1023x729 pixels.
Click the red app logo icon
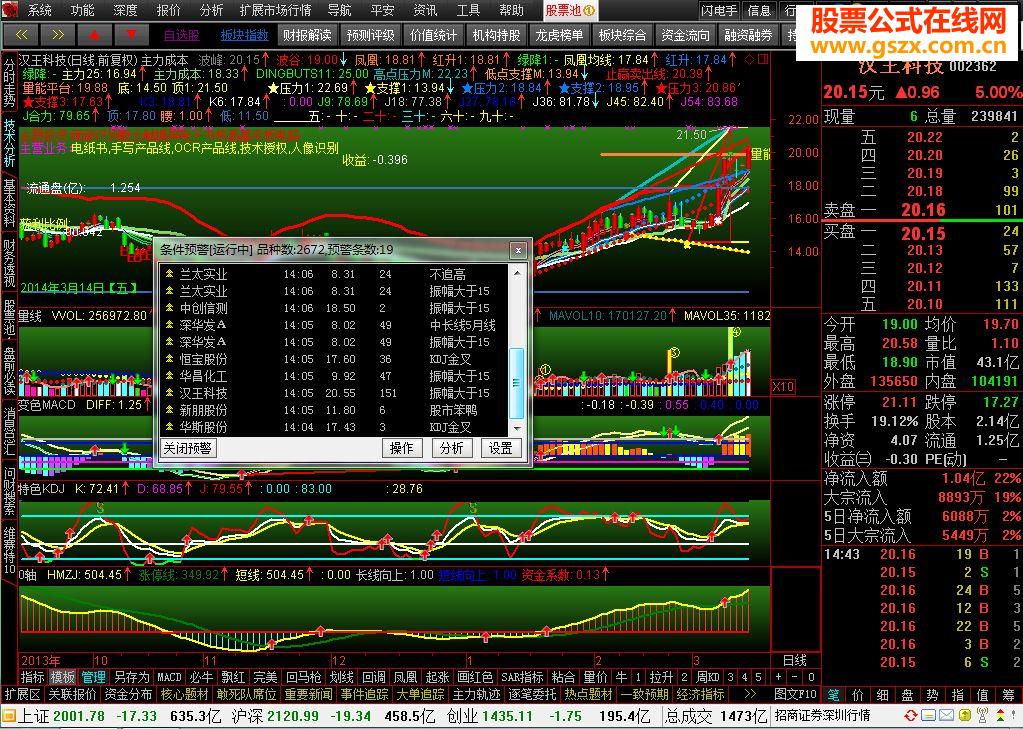10,10
